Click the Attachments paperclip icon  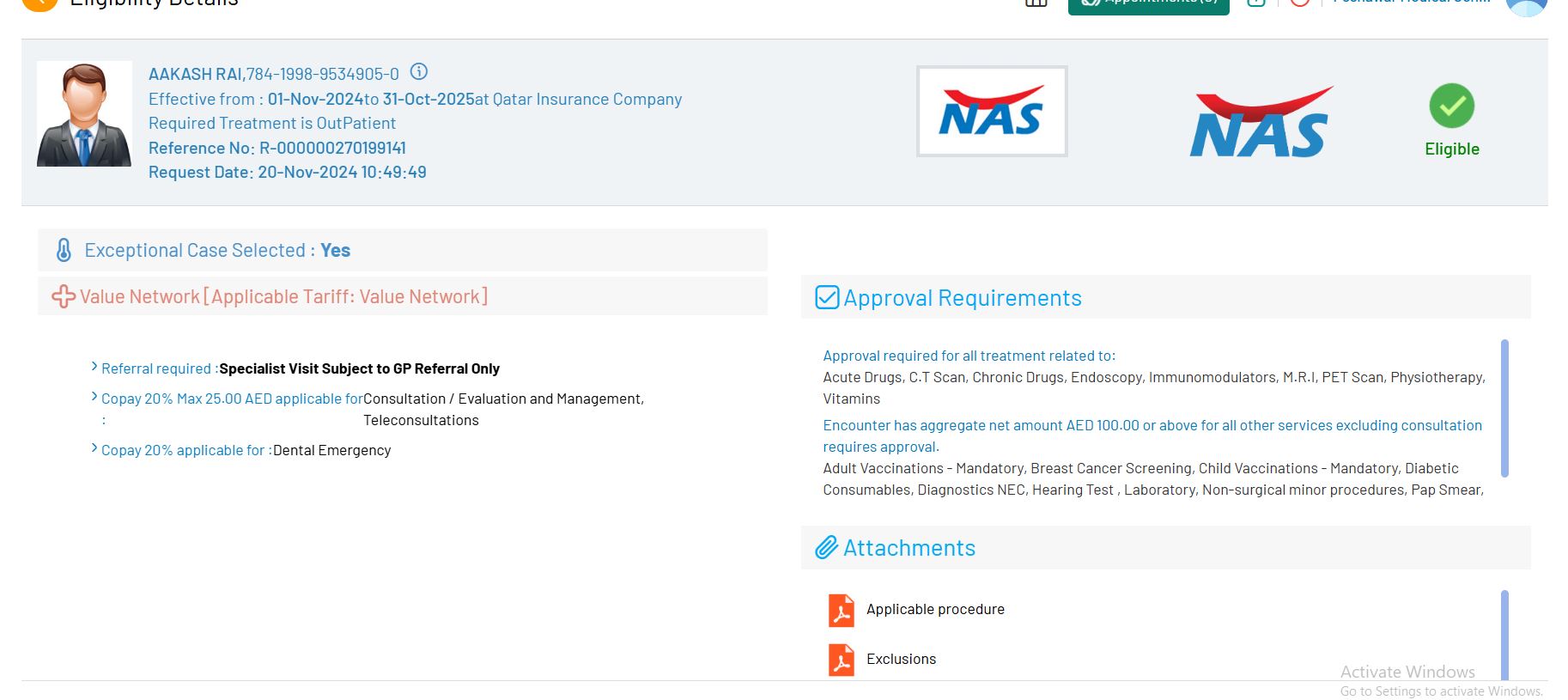826,548
